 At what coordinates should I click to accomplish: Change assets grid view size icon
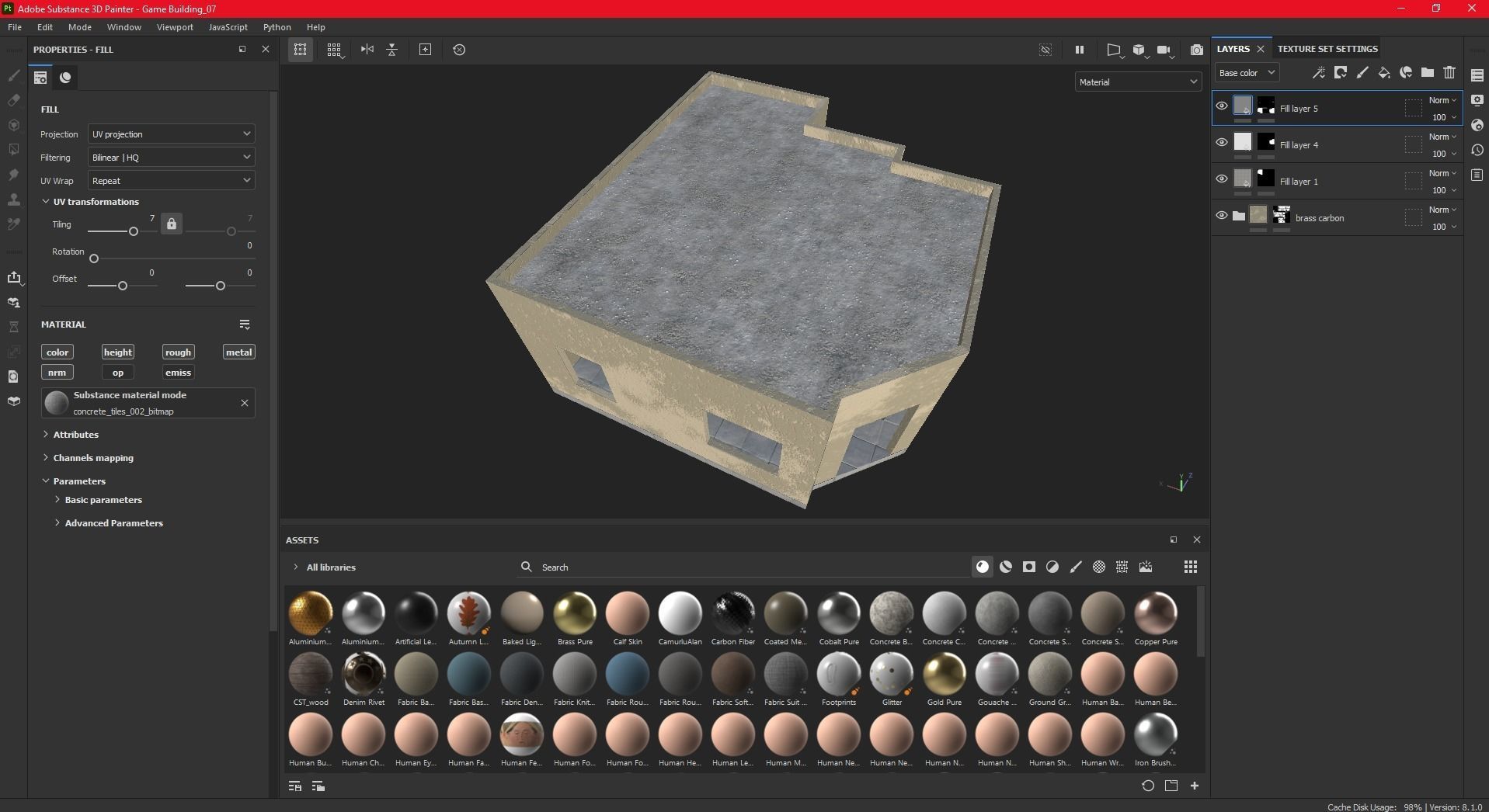[x=1191, y=567]
